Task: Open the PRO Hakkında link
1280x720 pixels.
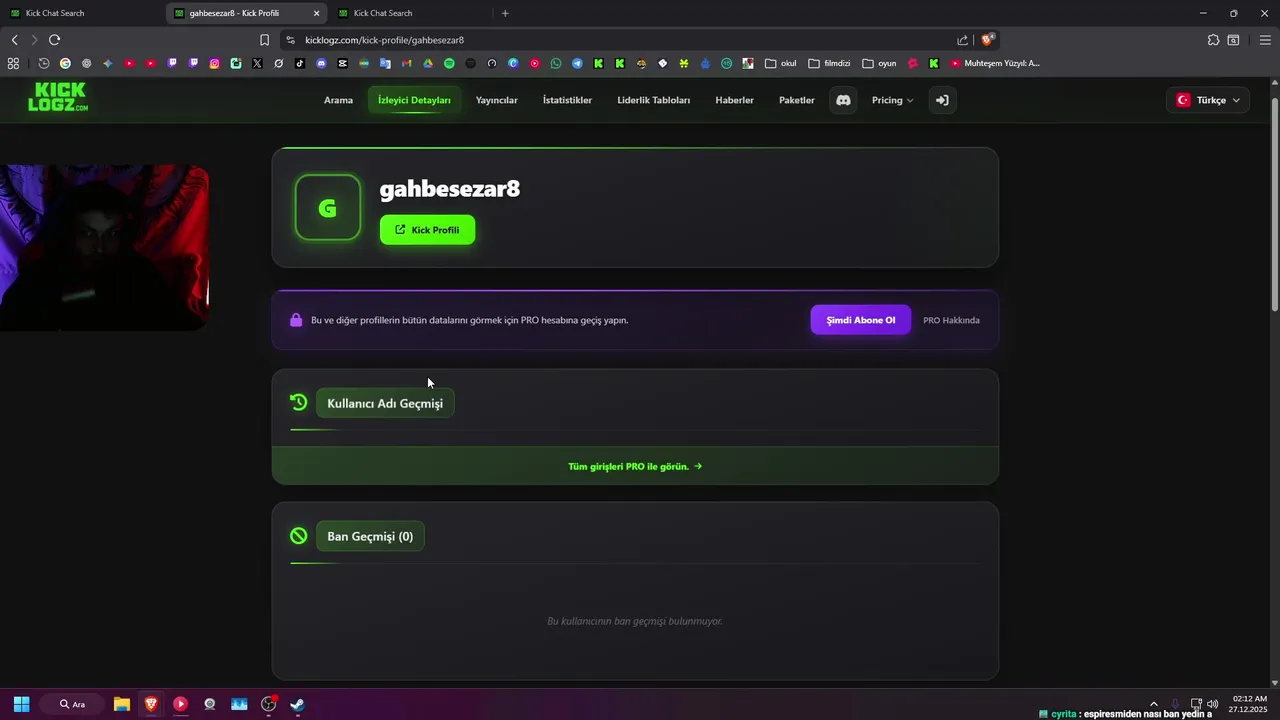Action: coord(951,320)
